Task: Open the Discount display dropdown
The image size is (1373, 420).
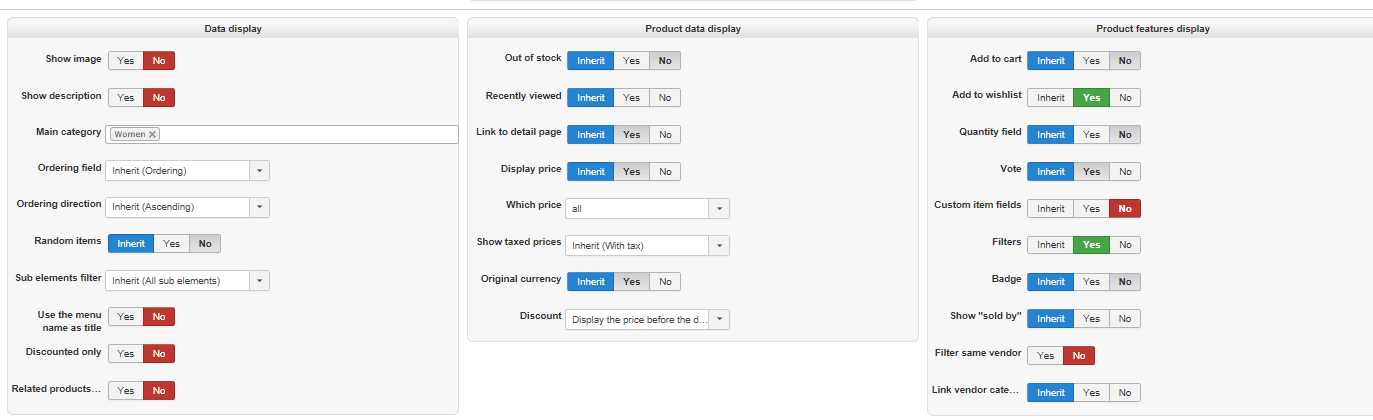Action: (718, 320)
